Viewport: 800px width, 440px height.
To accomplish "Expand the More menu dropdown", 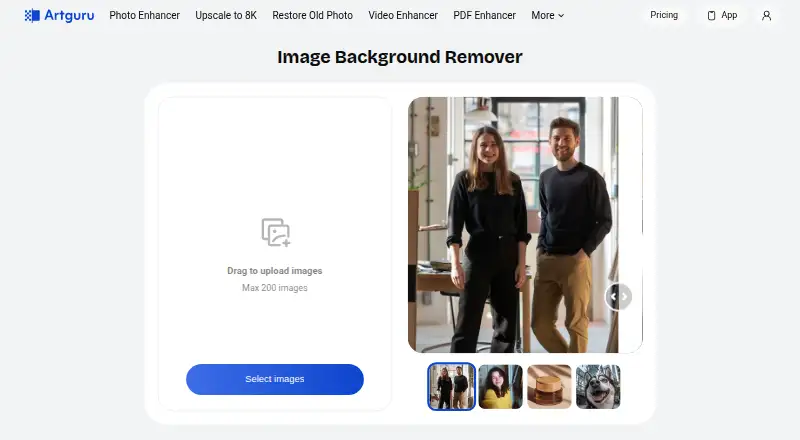I will point(547,15).
